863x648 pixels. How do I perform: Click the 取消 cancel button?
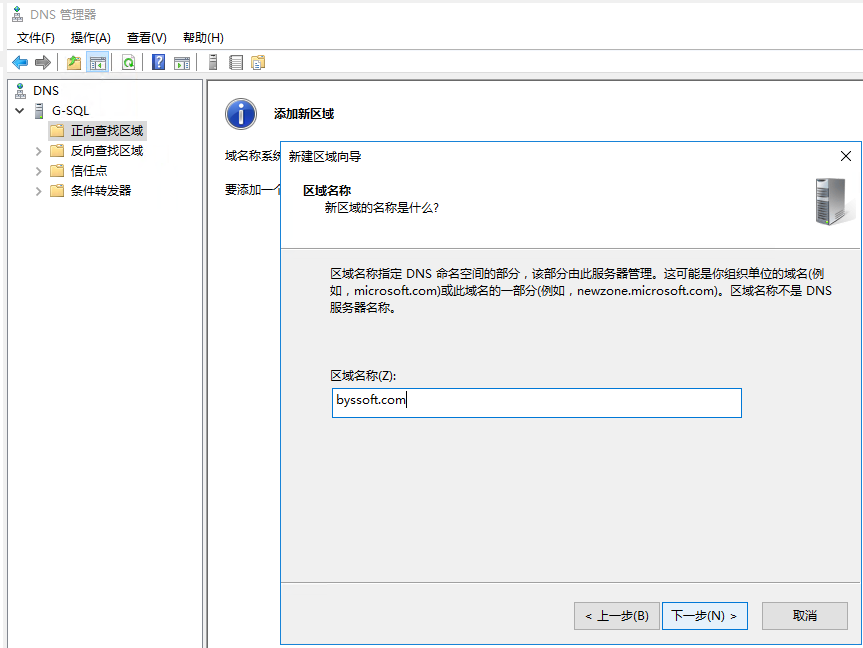805,616
